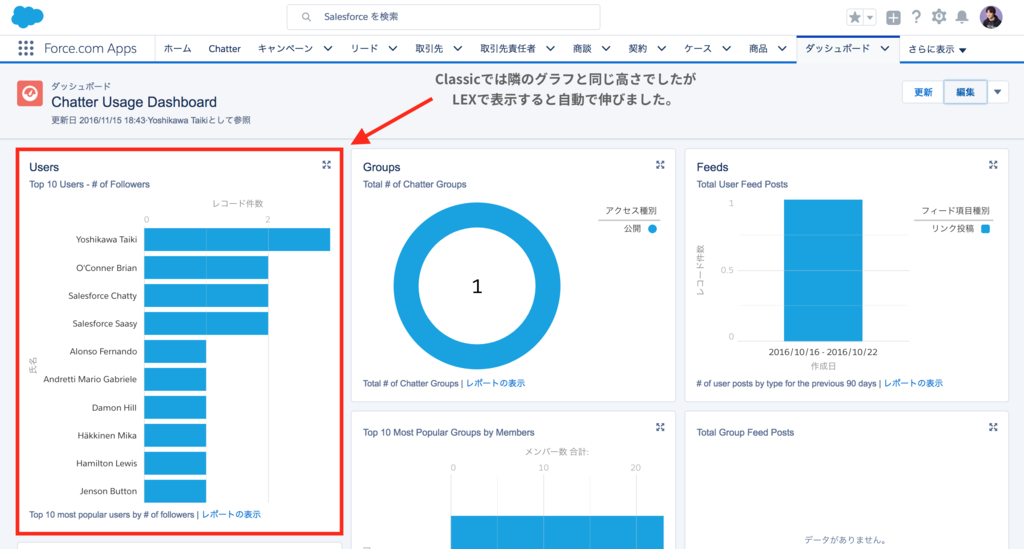Open レポートの表示 link under Feeds chart
This screenshot has width=1024, height=549.
(x=913, y=383)
